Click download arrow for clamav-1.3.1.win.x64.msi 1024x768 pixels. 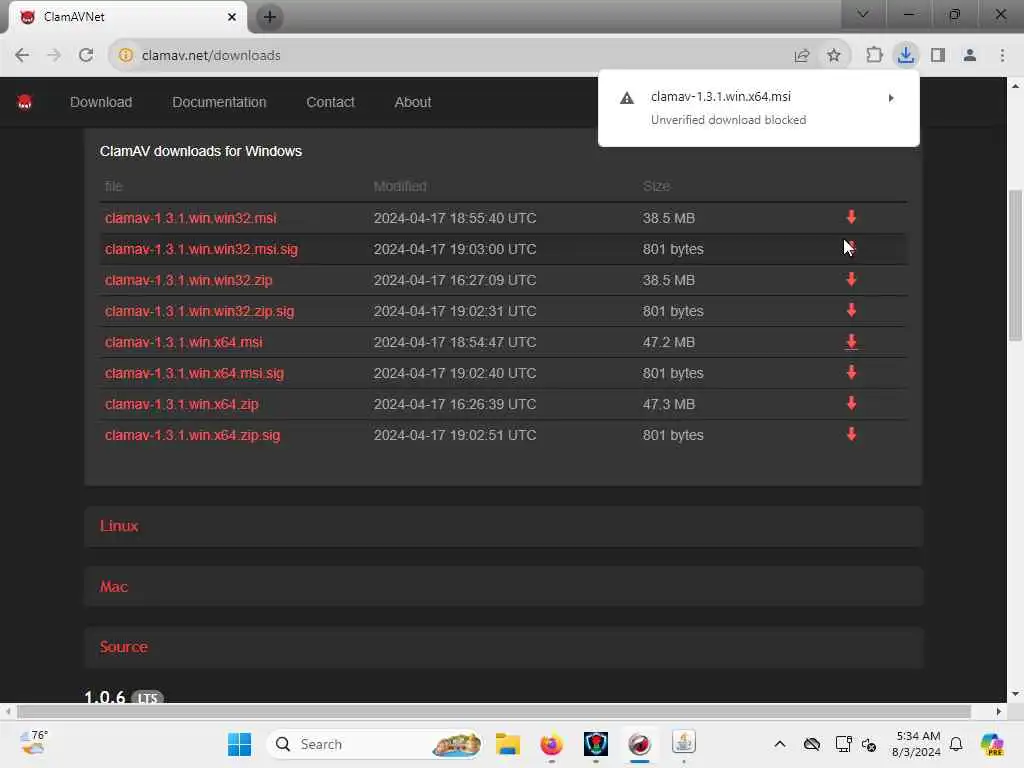851,342
